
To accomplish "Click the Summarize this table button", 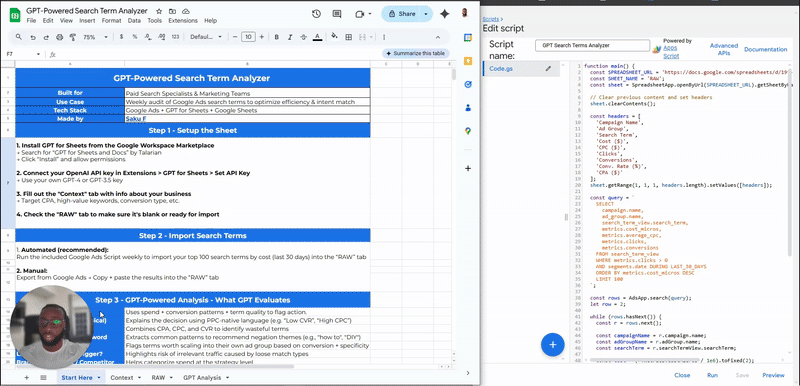I will click(x=416, y=54).
